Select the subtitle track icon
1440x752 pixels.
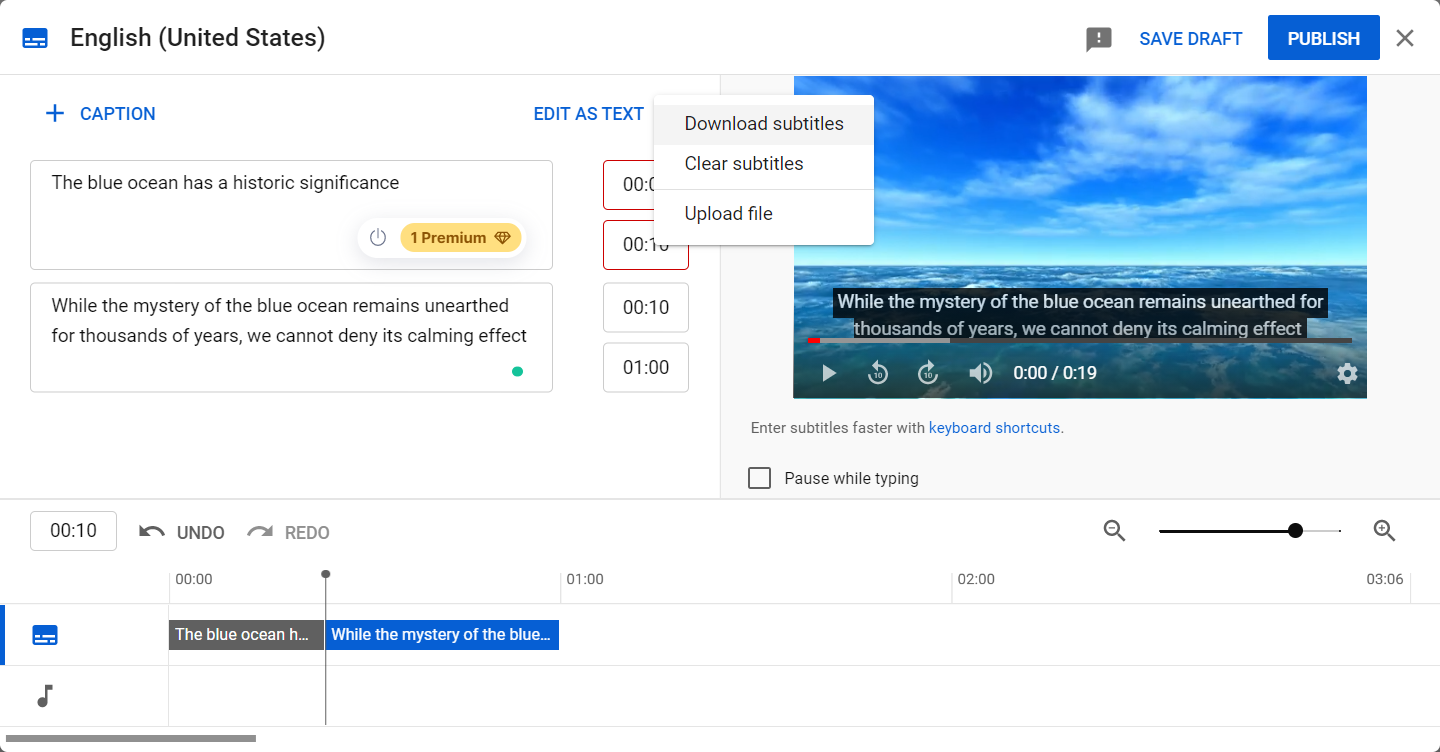coord(45,635)
